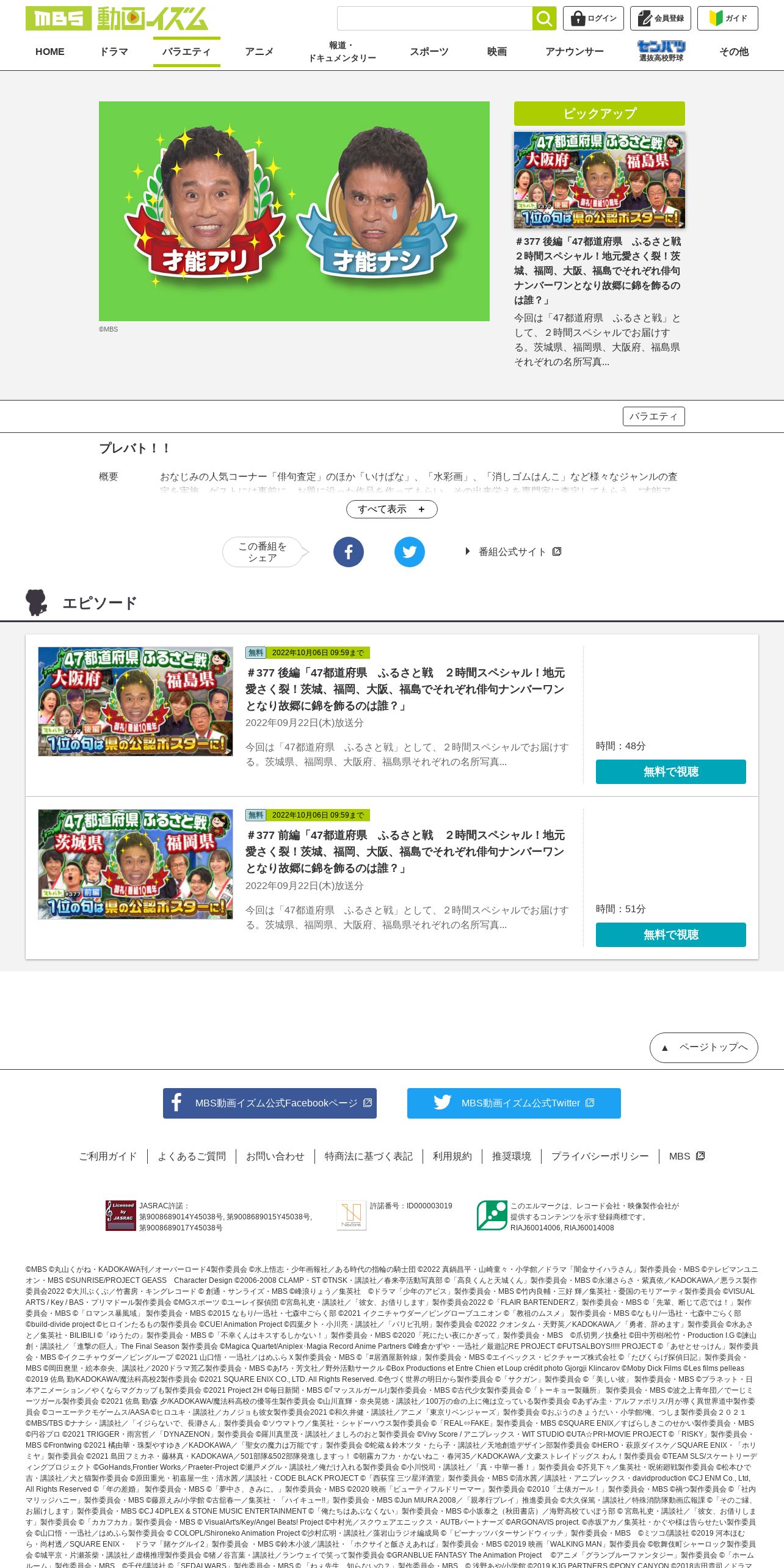
Task: Click the プレバト！！ program title
Action: tap(134, 448)
